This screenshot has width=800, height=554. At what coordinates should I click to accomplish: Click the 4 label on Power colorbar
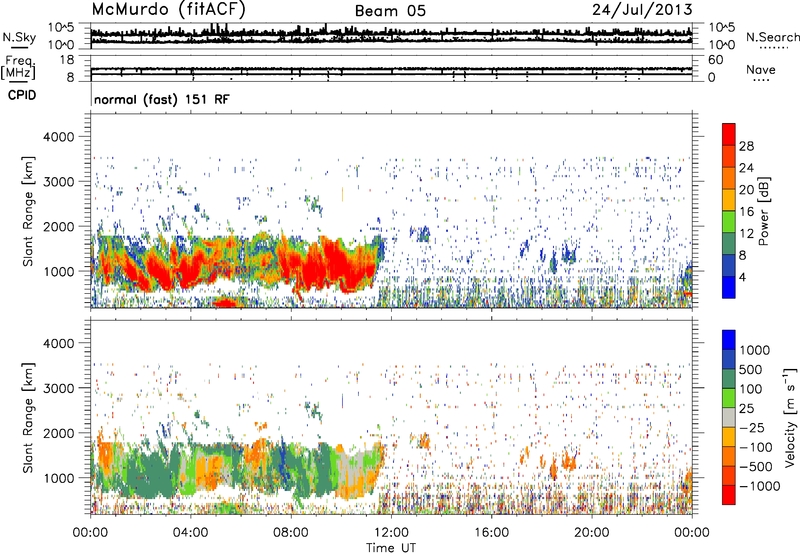[743, 277]
